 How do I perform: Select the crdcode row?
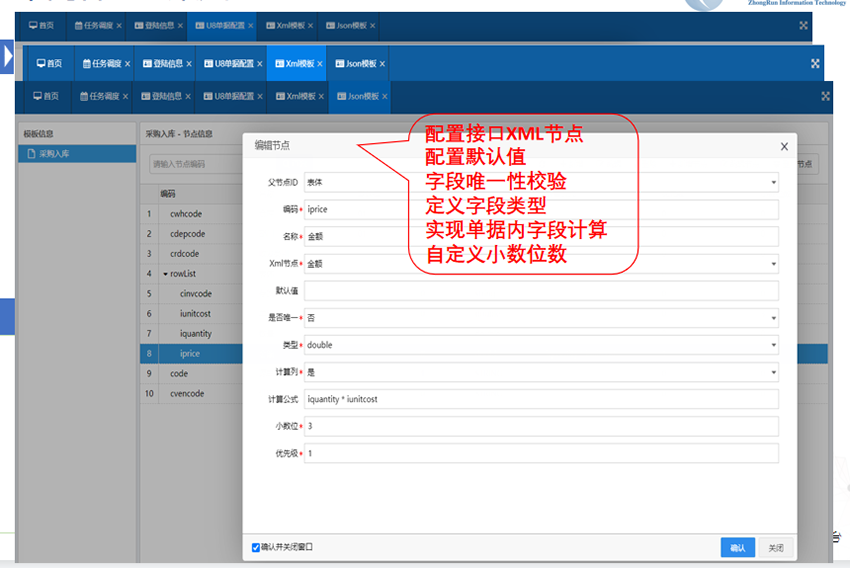[192, 254]
